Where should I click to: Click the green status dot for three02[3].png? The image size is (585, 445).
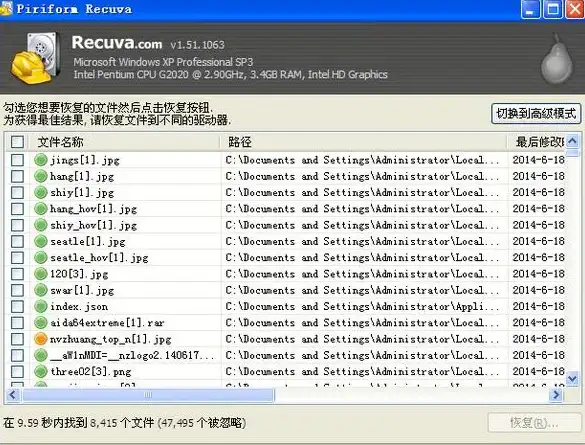(x=41, y=372)
